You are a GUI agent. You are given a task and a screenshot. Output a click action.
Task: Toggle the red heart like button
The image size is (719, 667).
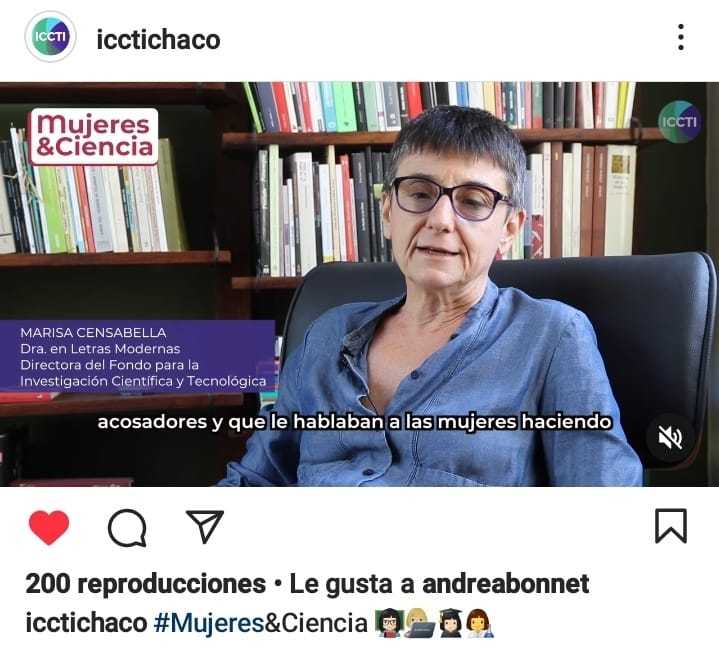[49, 527]
